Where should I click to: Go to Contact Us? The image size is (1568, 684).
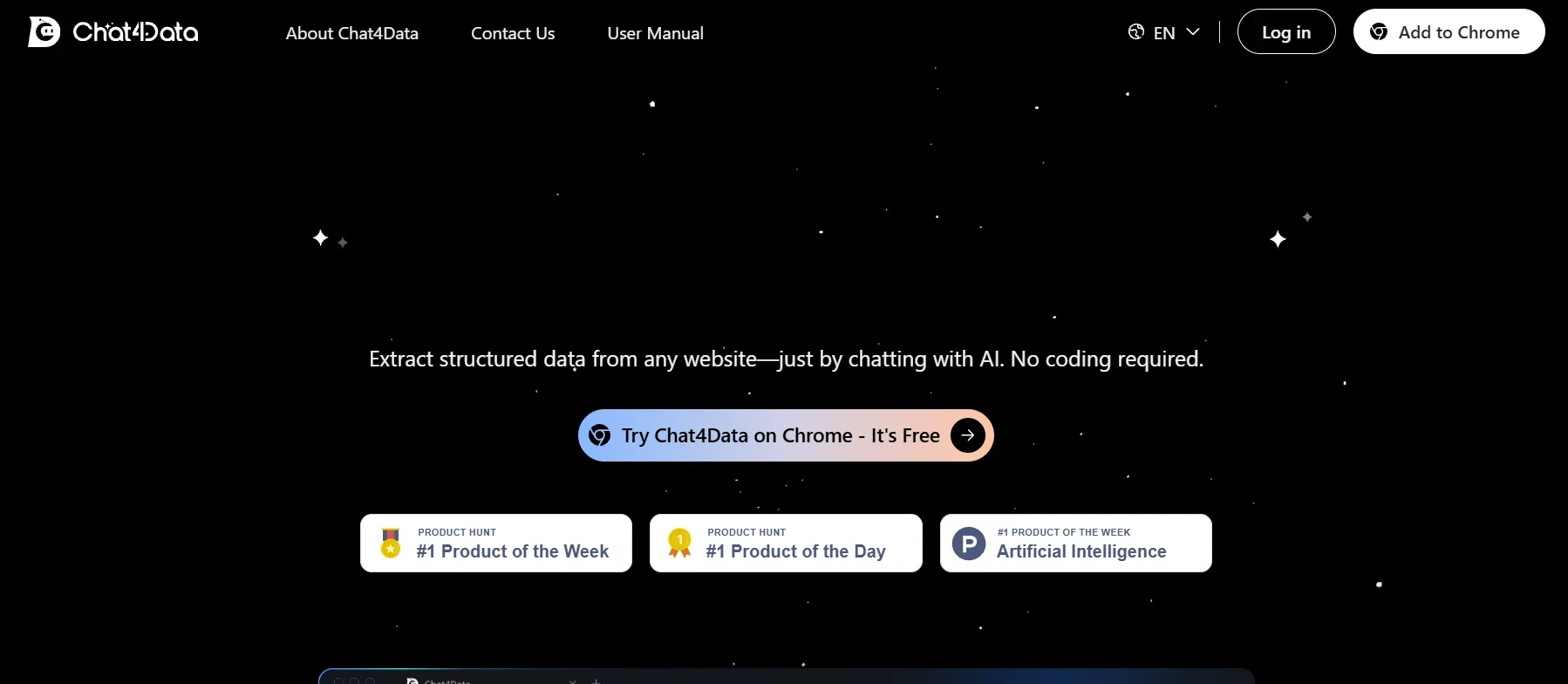tap(513, 33)
